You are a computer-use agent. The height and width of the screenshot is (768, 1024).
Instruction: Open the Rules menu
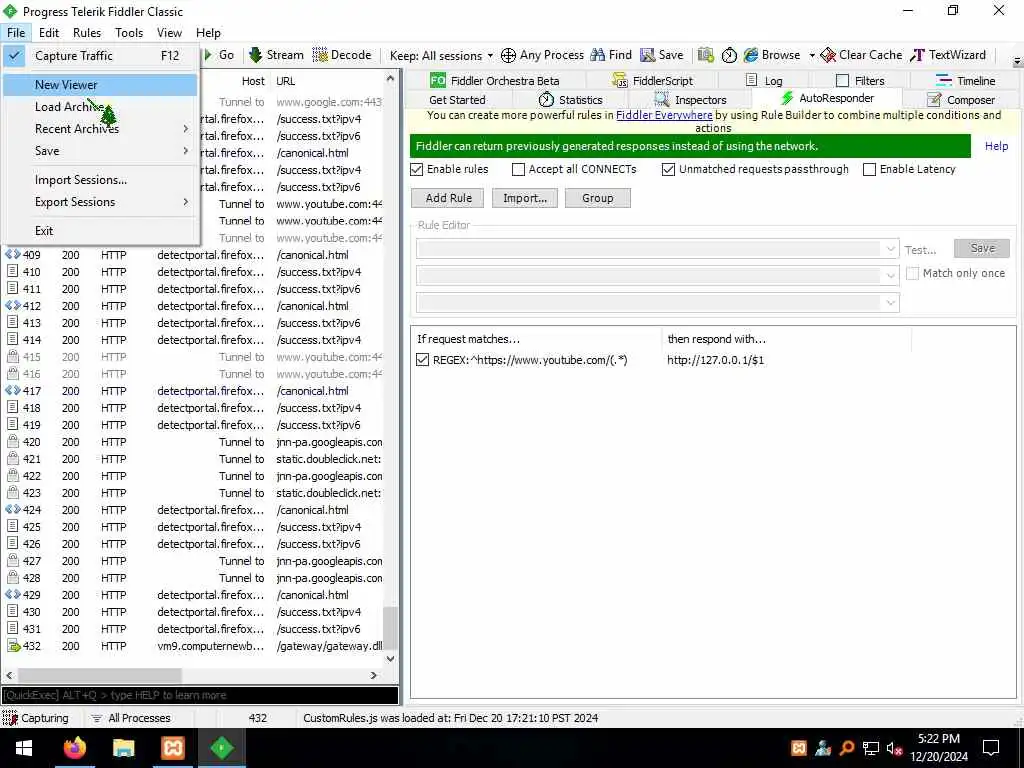coord(87,33)
